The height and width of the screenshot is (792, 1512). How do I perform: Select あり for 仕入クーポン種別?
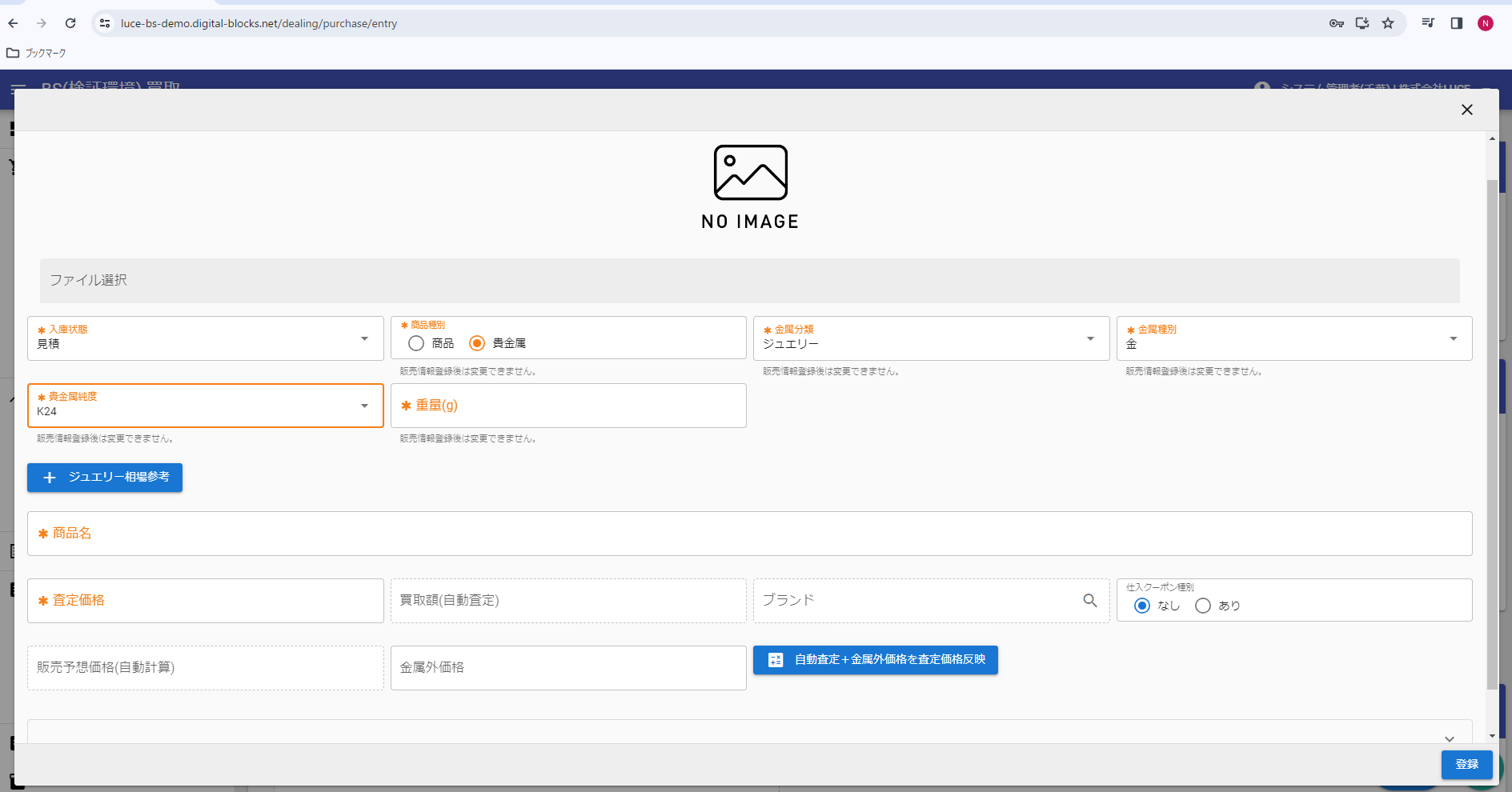(x=1203, y=606)
